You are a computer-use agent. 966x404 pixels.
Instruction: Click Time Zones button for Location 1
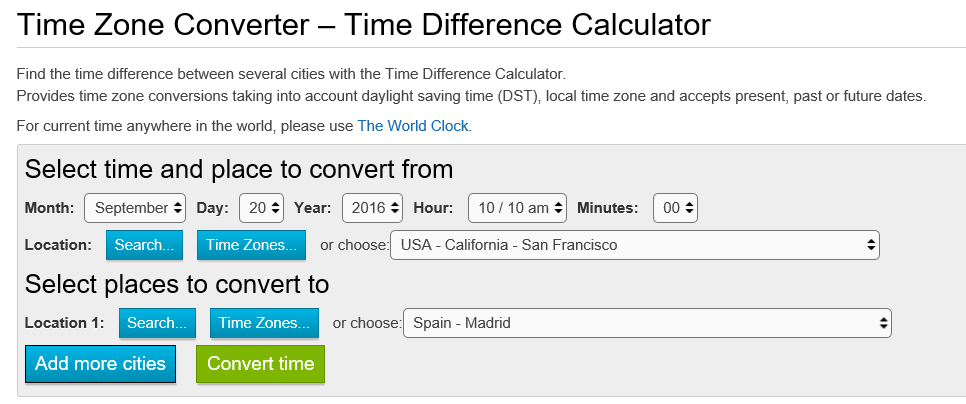point(264,322)
